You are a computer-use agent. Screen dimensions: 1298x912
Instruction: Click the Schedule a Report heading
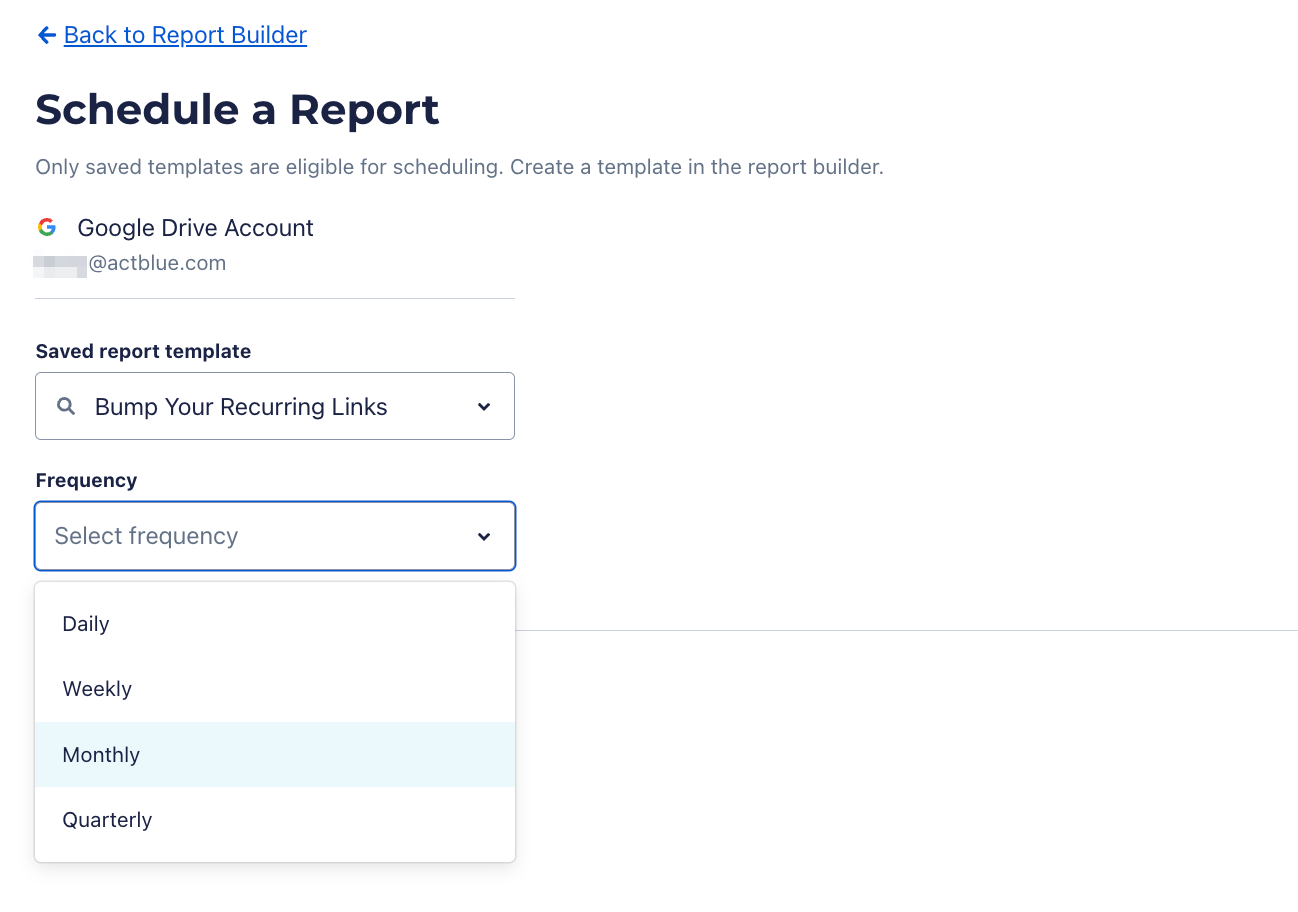[x=237, y=109]
